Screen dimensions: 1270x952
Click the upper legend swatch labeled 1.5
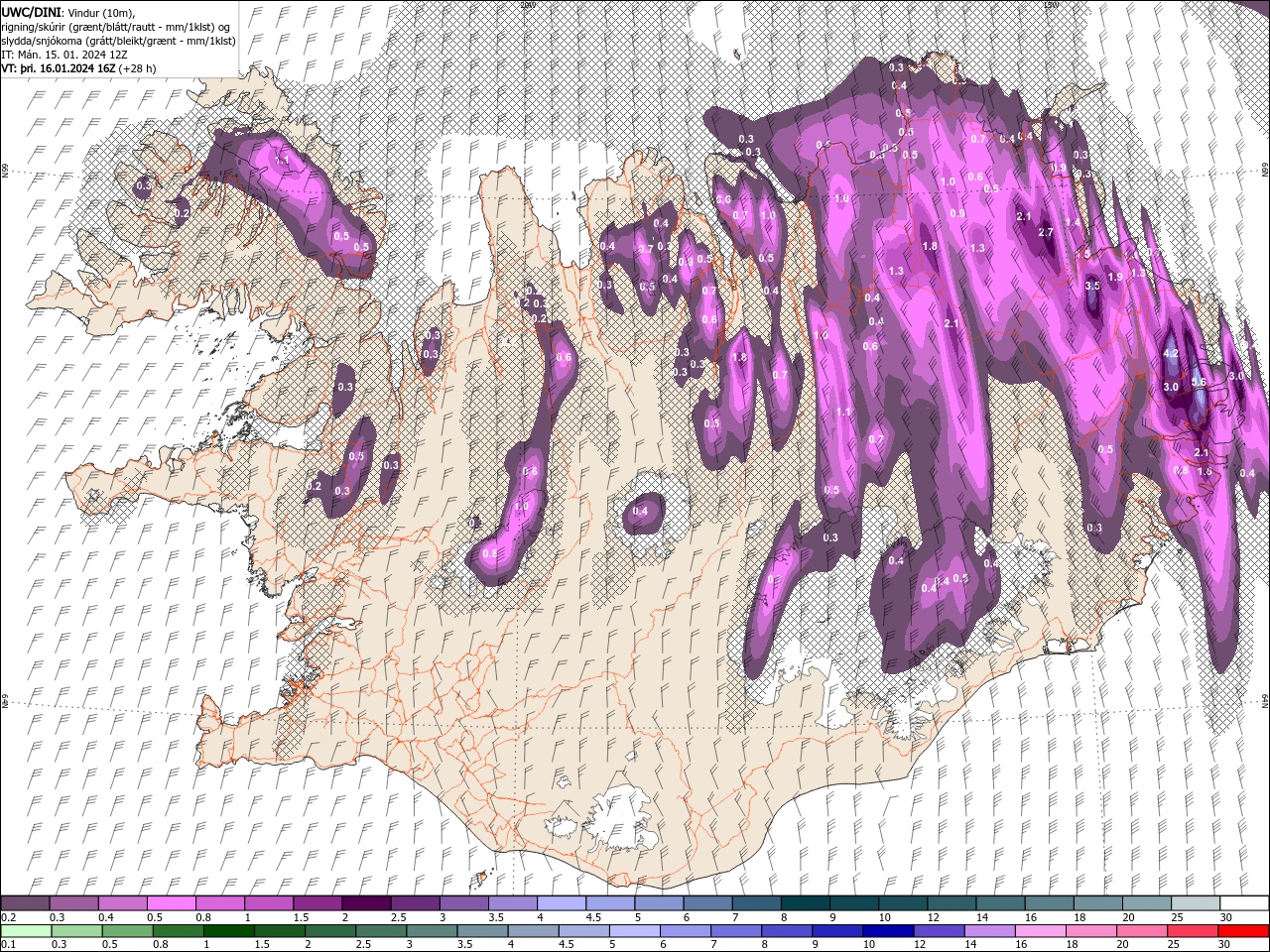click(x=317, y=903)
